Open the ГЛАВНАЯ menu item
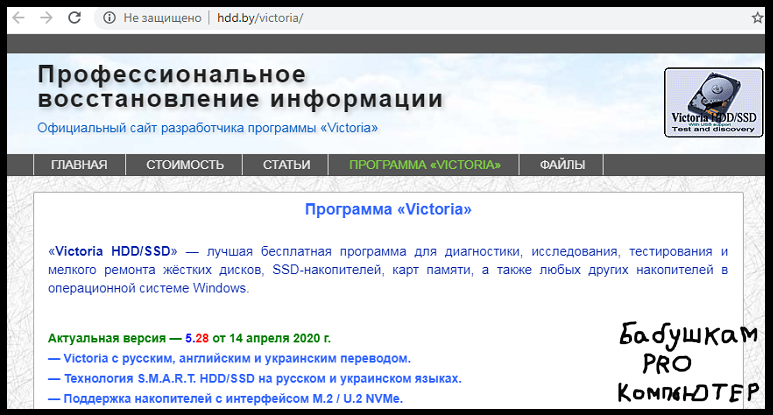The height and width of the screenshot is (415, 773). 79,165
